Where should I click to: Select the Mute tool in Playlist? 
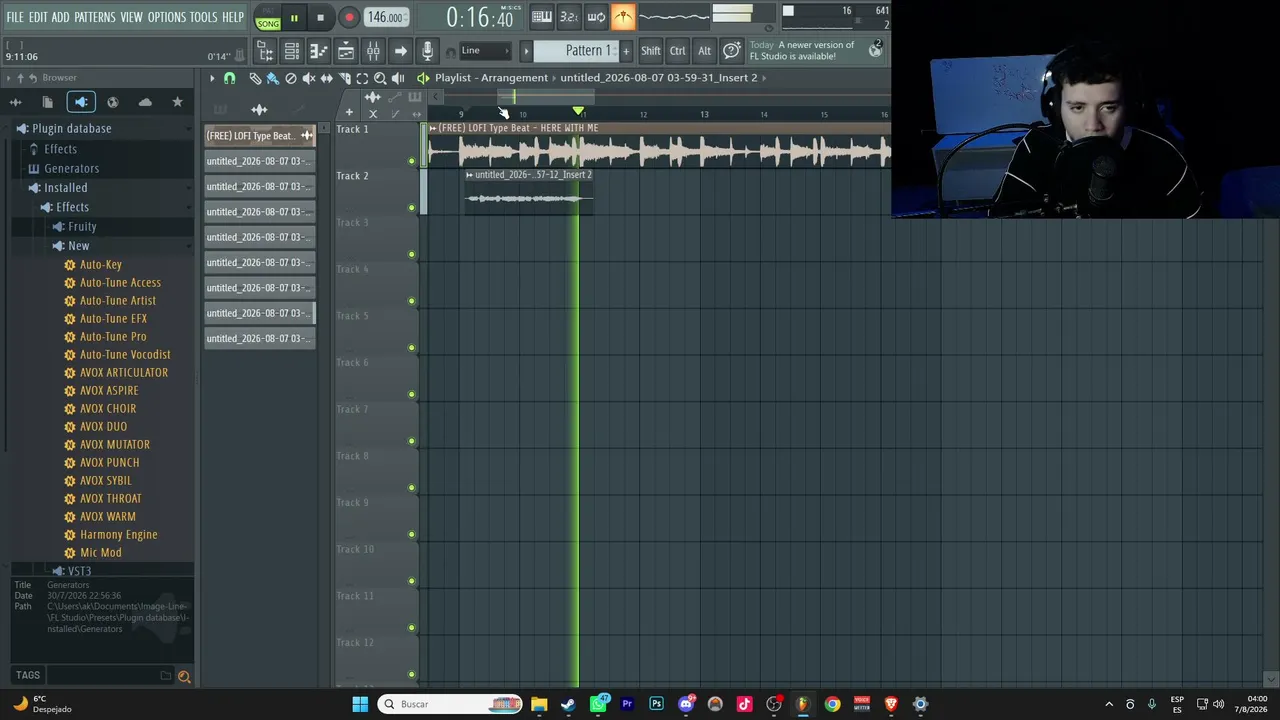point(308,78)
